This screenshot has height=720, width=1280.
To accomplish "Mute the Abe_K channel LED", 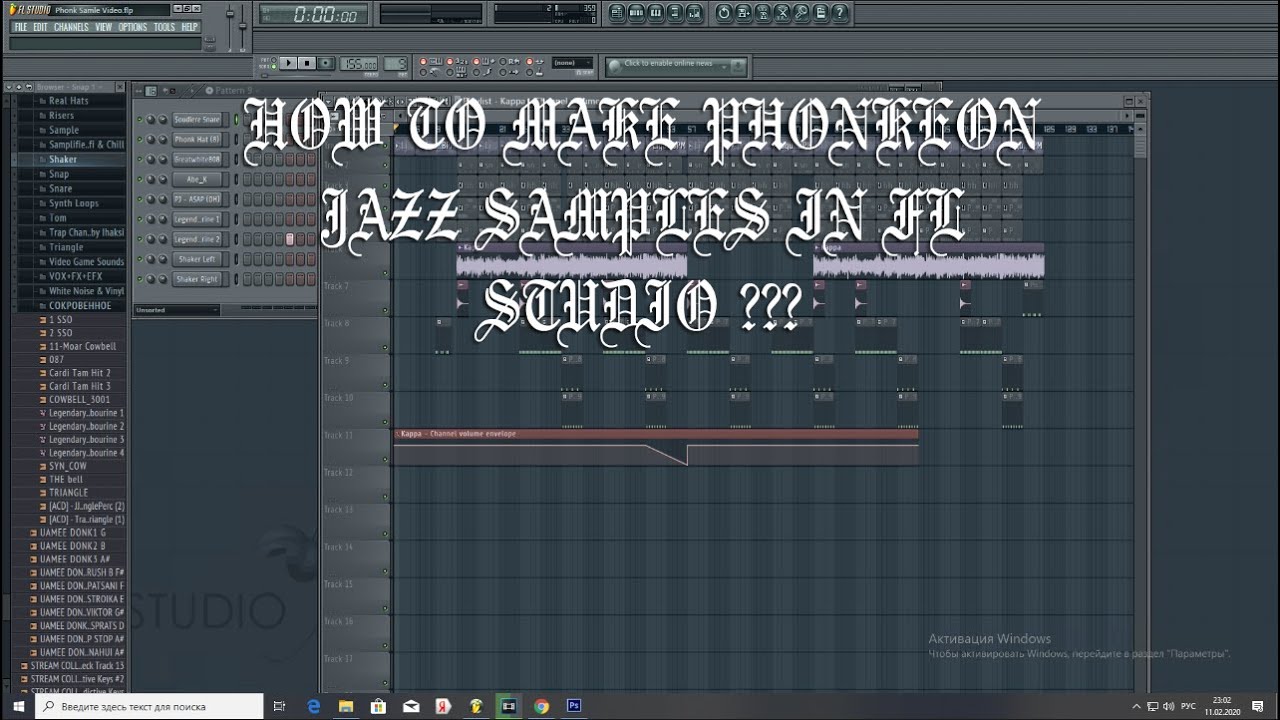I will [140, 179].
